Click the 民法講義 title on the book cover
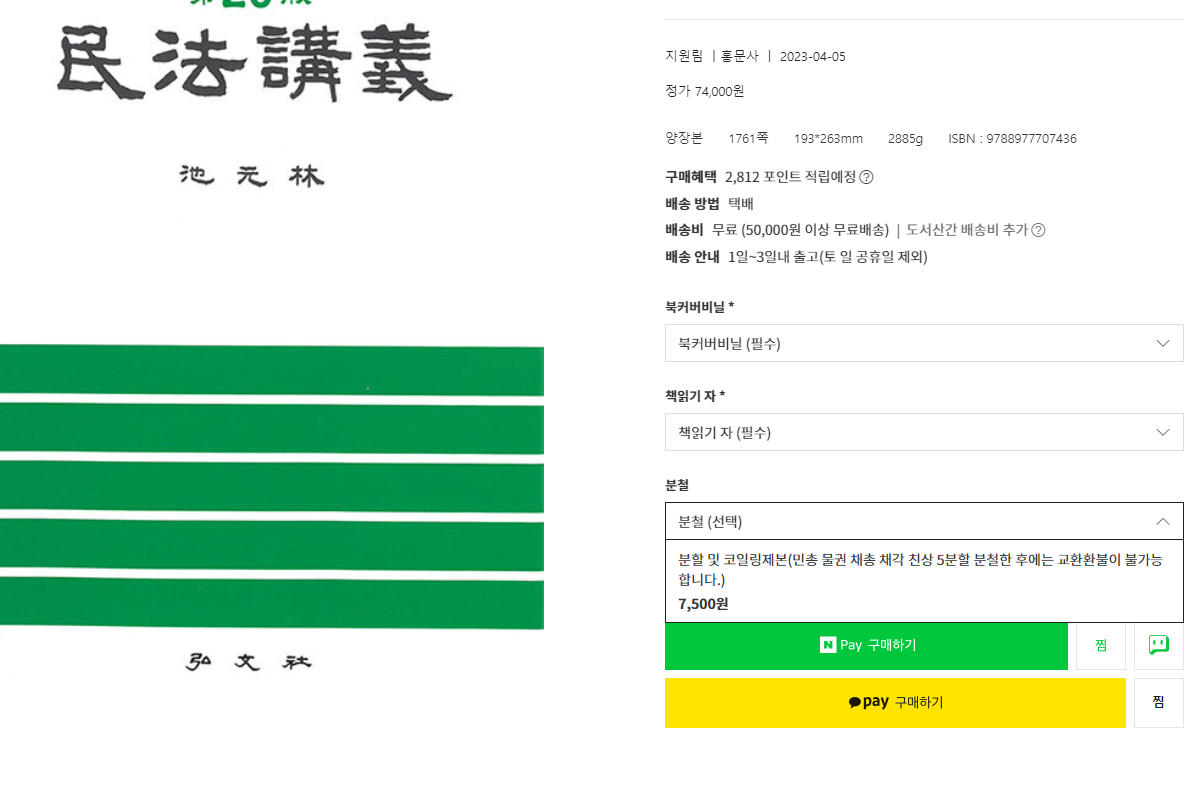1198x786 pixels. pyautogui.click(x=255, y=65)
